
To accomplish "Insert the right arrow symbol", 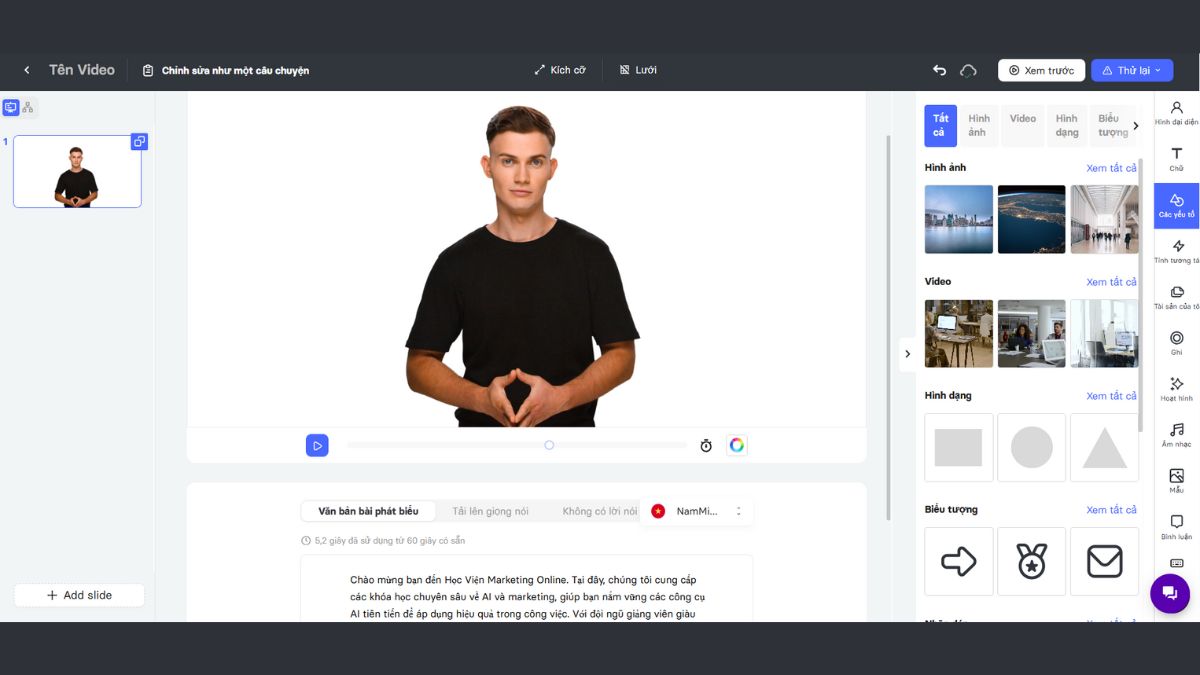I will coord(959,561).
